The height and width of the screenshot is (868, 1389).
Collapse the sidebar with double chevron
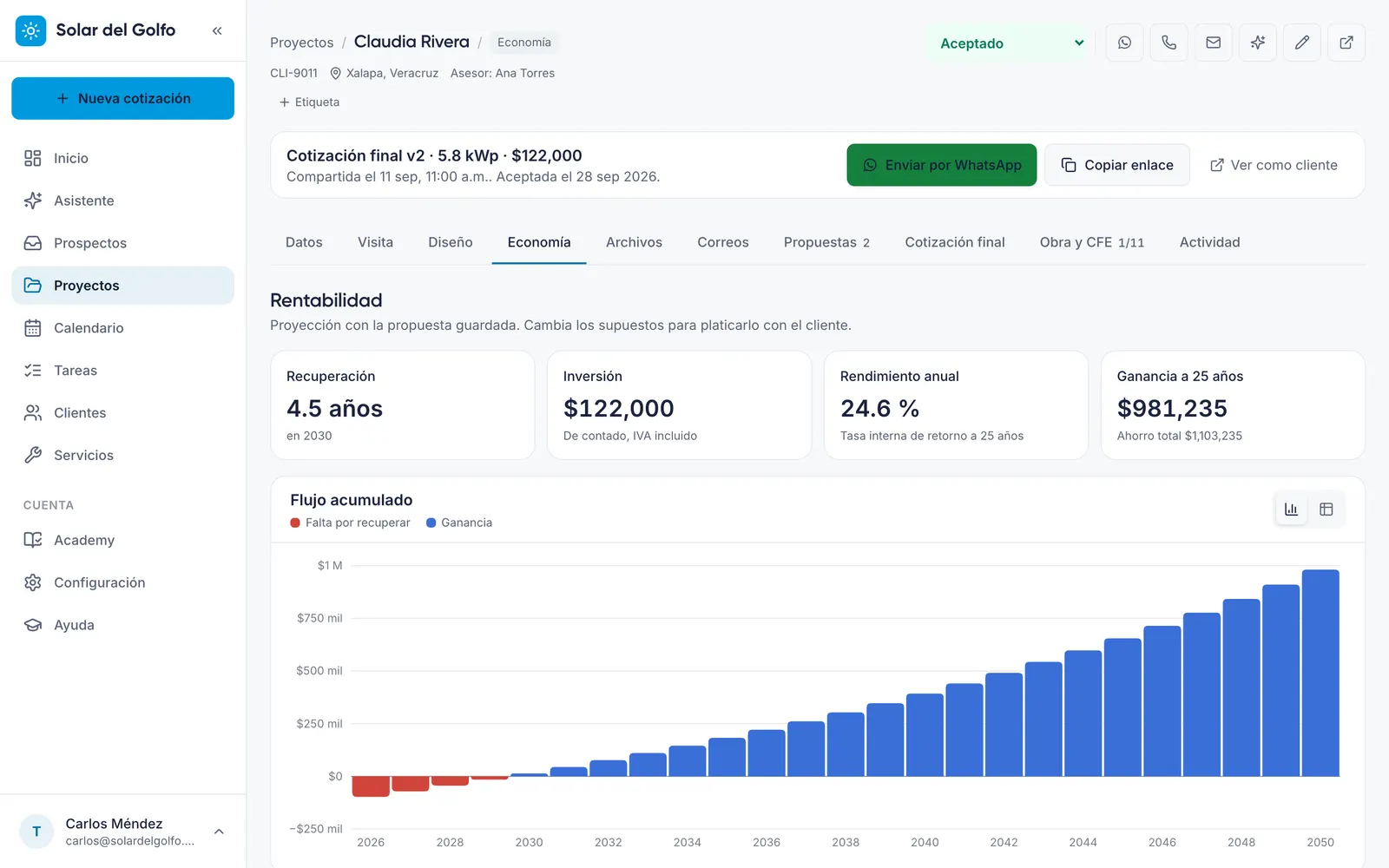[217, 30]
